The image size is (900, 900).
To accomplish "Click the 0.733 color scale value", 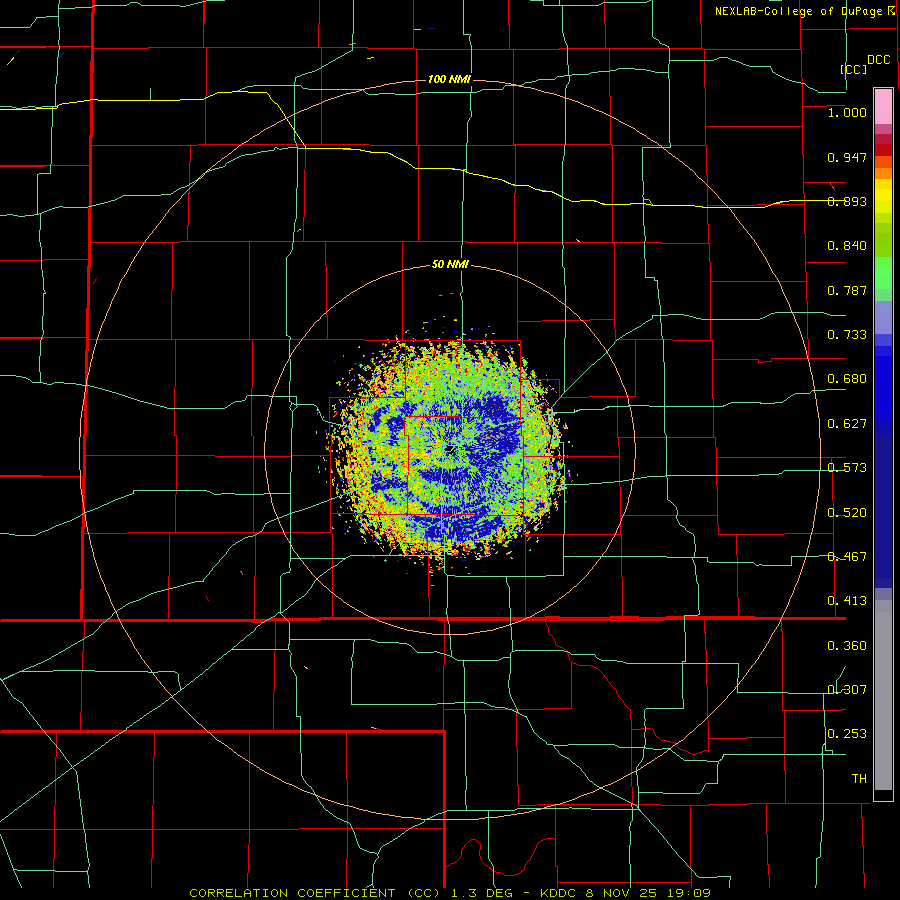I will [847, 335].
